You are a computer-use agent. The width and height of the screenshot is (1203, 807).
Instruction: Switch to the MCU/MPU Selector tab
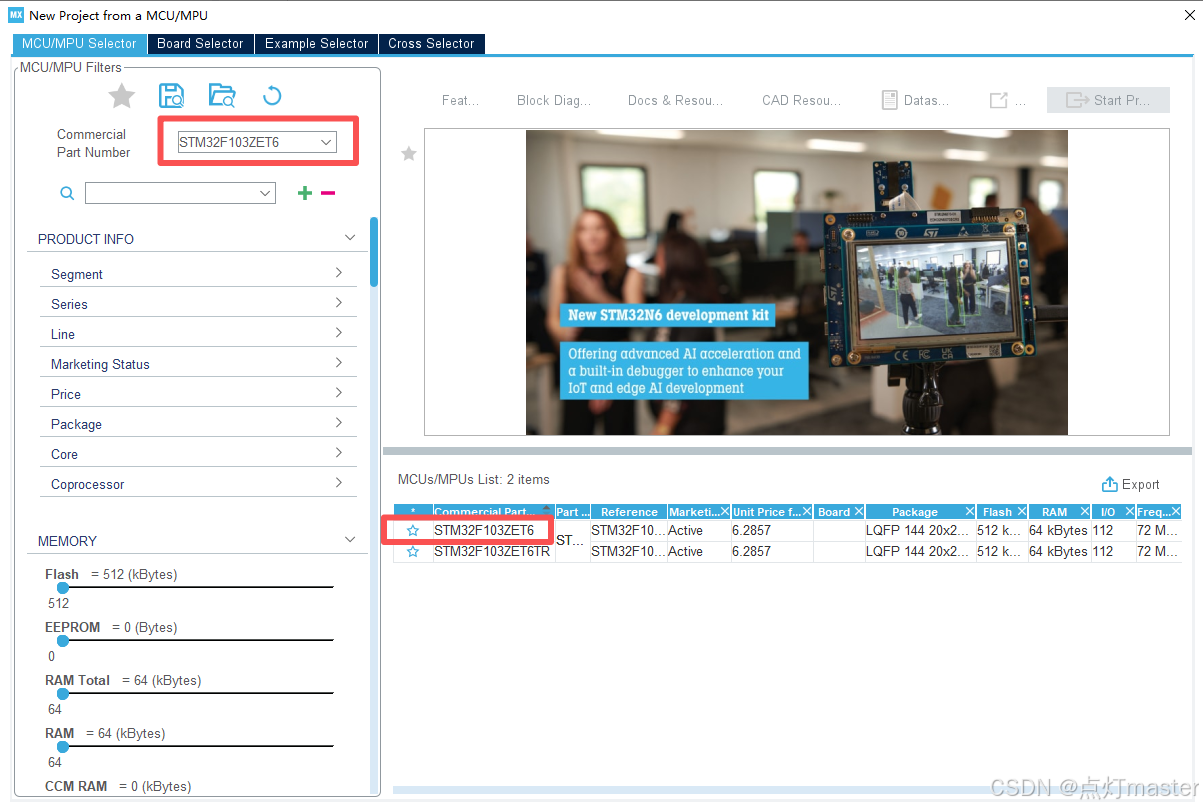79,44
